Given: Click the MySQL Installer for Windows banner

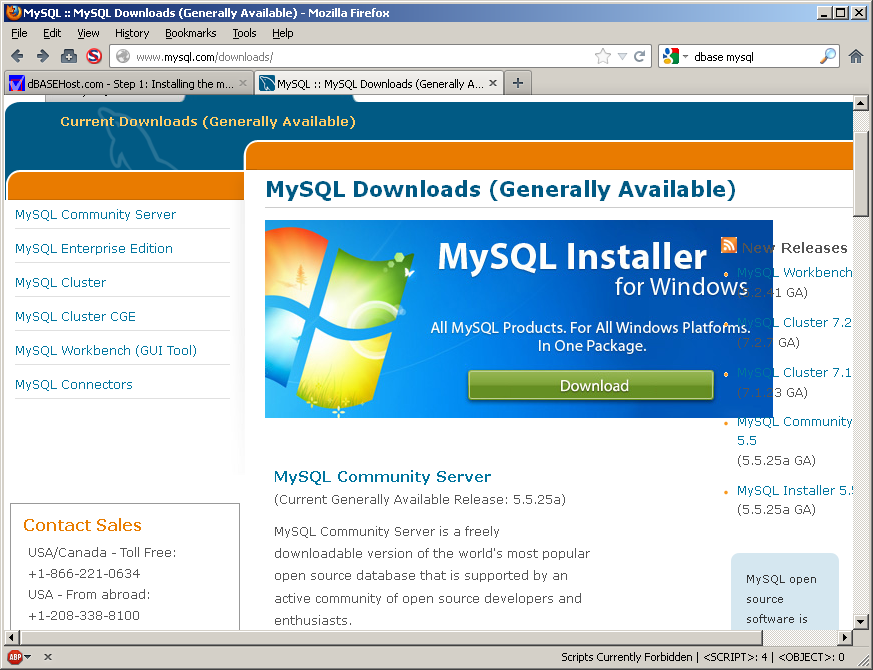Looking at the screenshot, I should [x=518, y=319].
